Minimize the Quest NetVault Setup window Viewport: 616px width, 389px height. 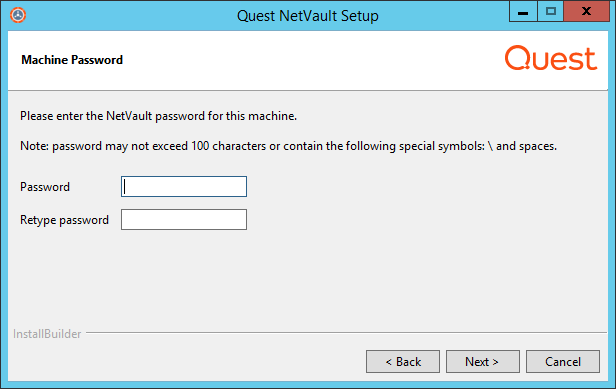pos(522,11)
